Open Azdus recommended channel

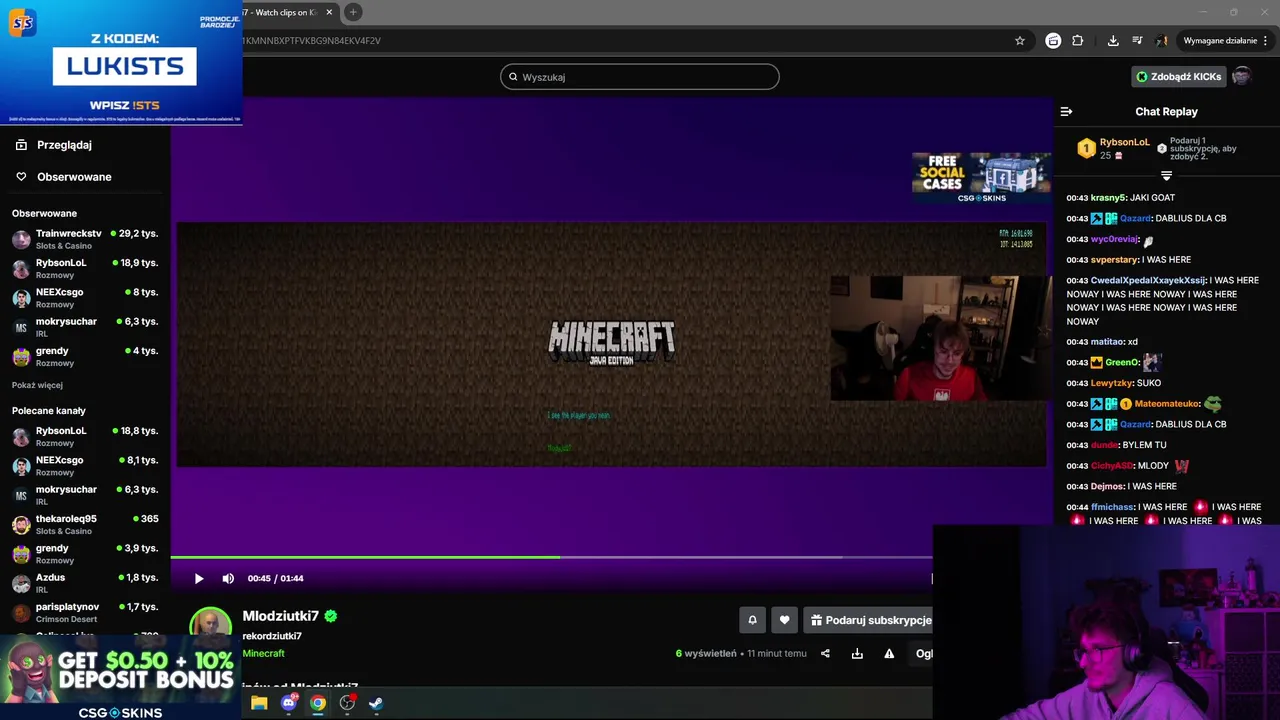tap(85, 583)
